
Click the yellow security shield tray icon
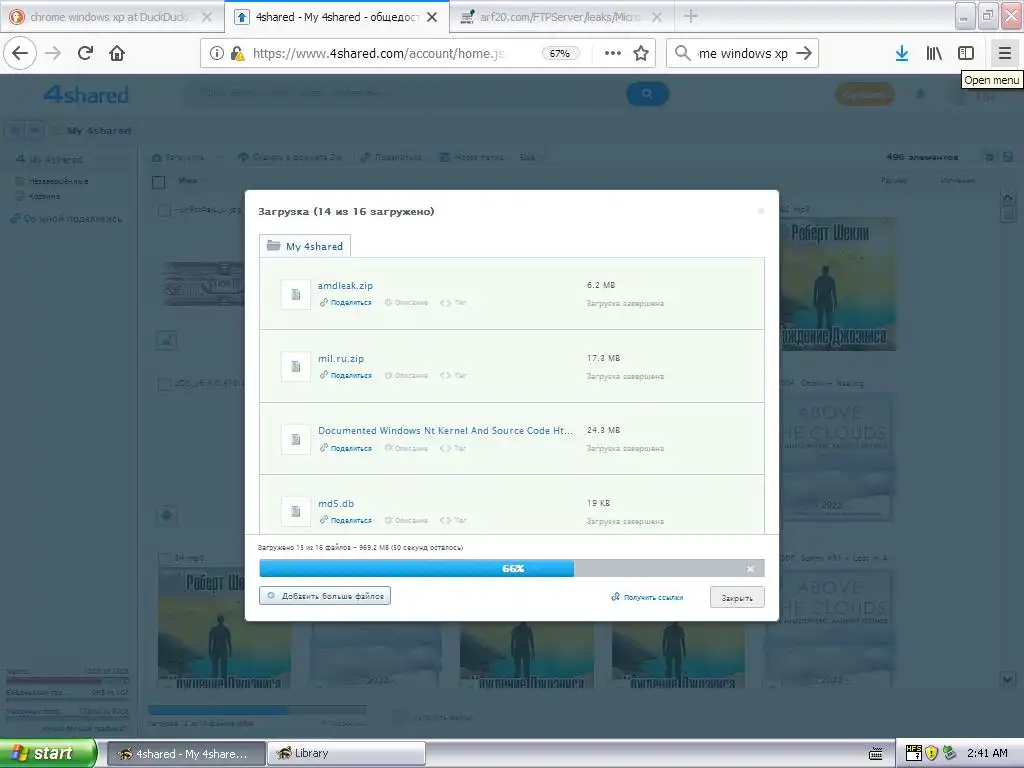coord(931,753)
